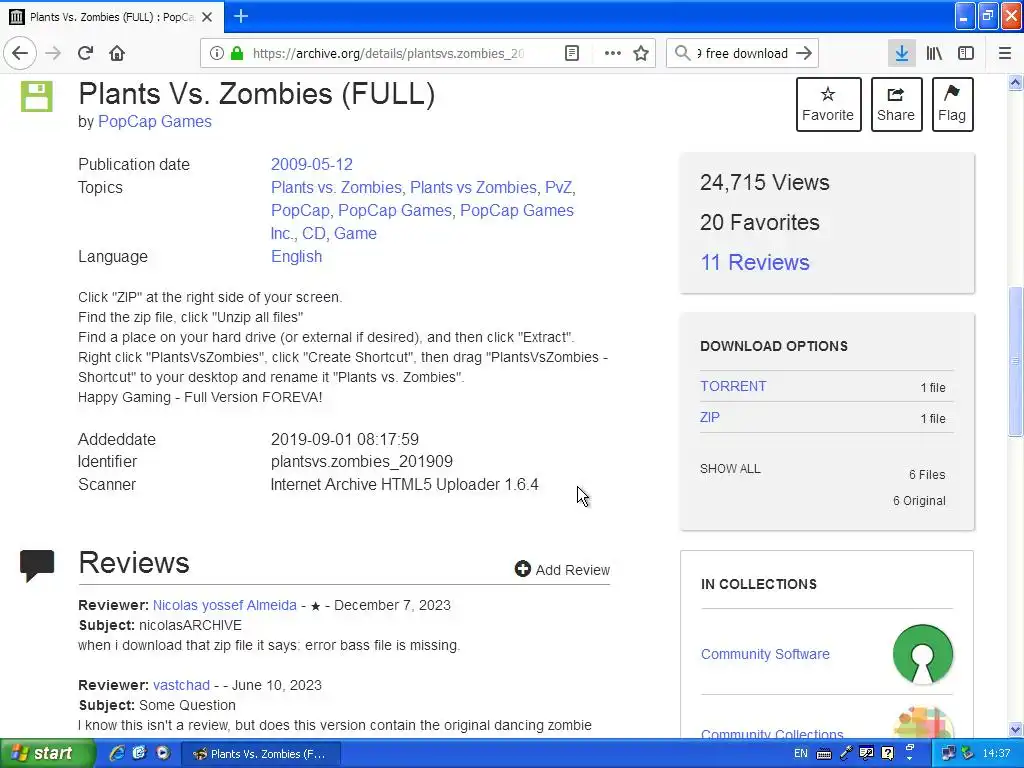
Task: Share this archive item
Action: [x=896, y=104]
